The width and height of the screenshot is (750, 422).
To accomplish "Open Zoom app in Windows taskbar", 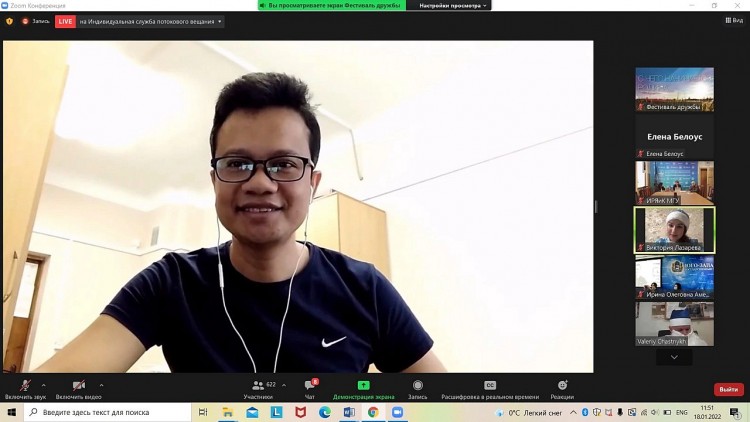I will (x=397, y=412).
